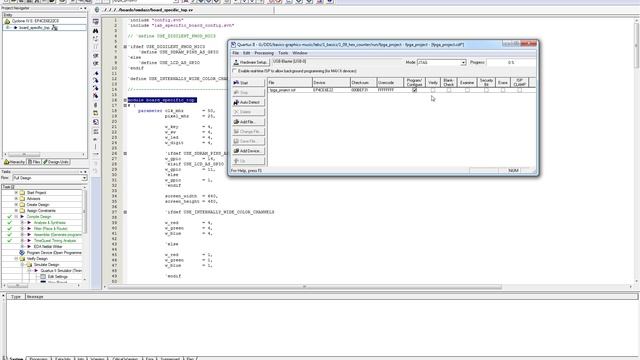Viewport: 640px width, 360px height.
Task: Switch to the Design Units tab
Action: 56,162
